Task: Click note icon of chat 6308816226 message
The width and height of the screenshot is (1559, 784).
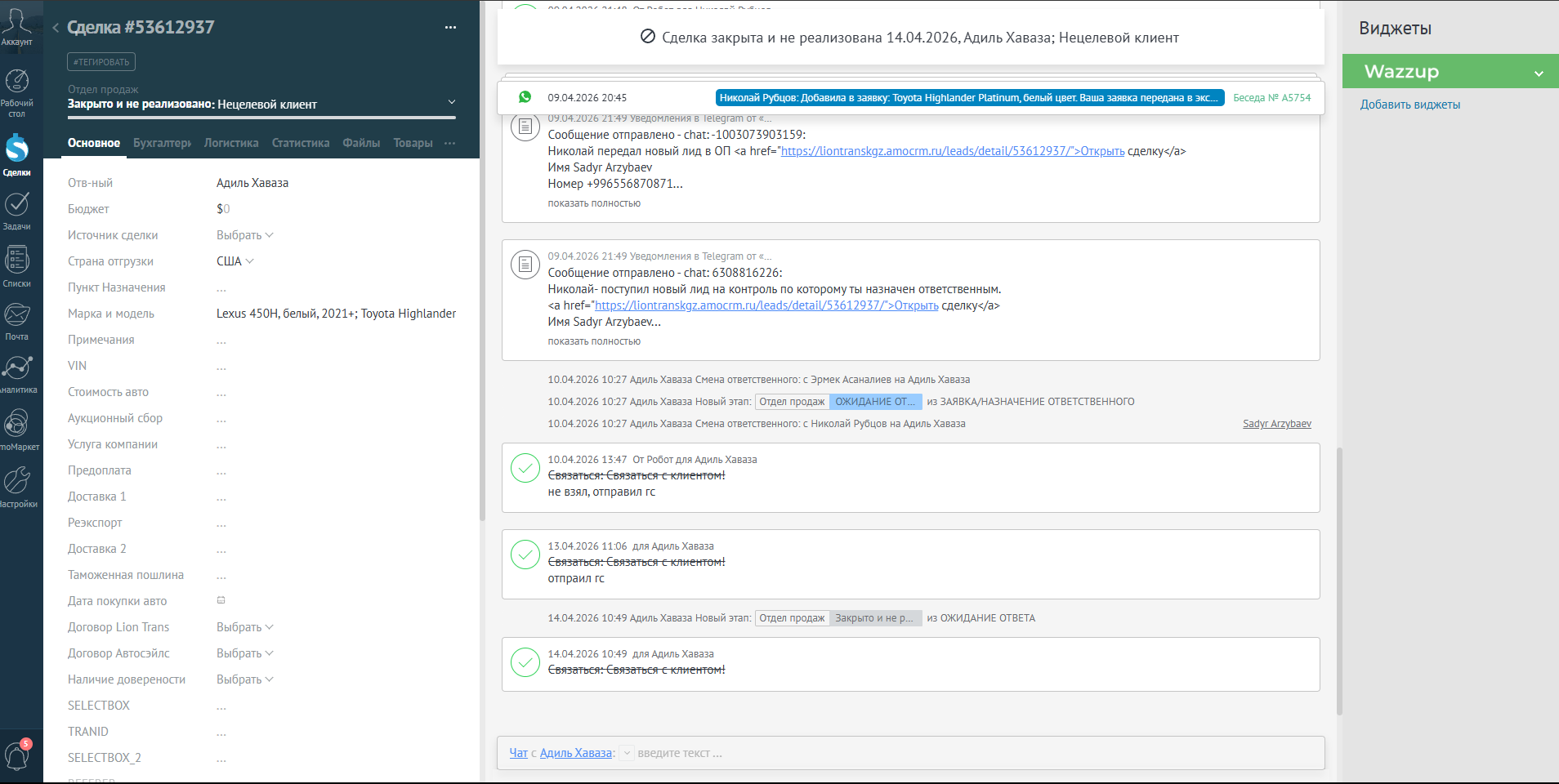Action: (x=525, y=265)
